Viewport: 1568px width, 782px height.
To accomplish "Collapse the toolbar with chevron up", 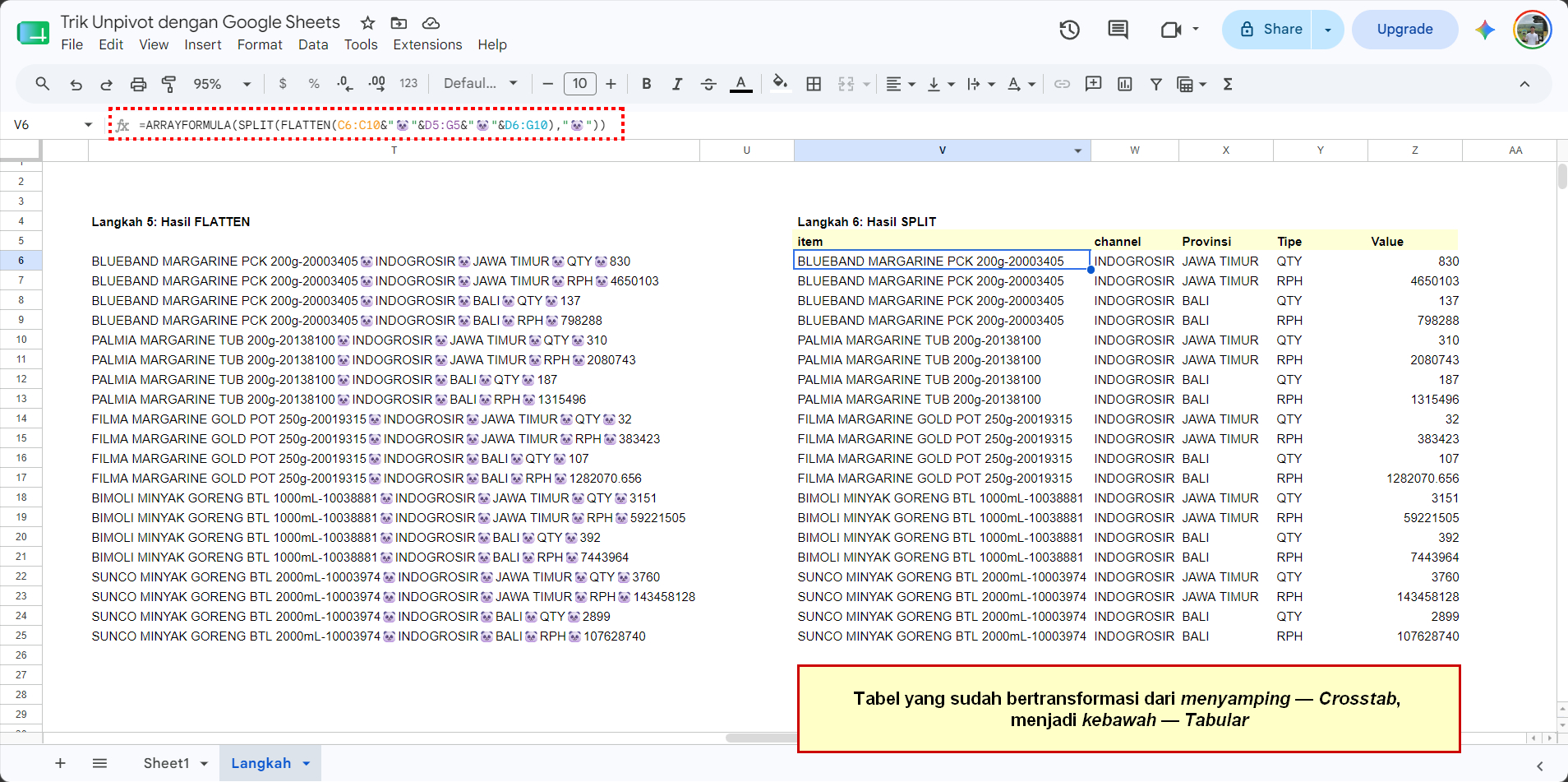I will 1524,84.
